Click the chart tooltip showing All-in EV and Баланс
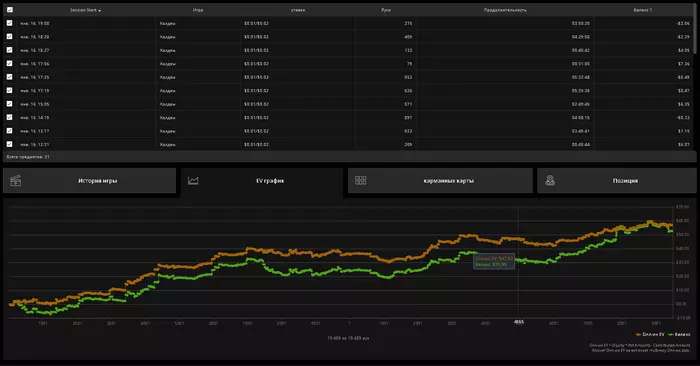Viewport: 700px width, 366px height. (494, 262)
